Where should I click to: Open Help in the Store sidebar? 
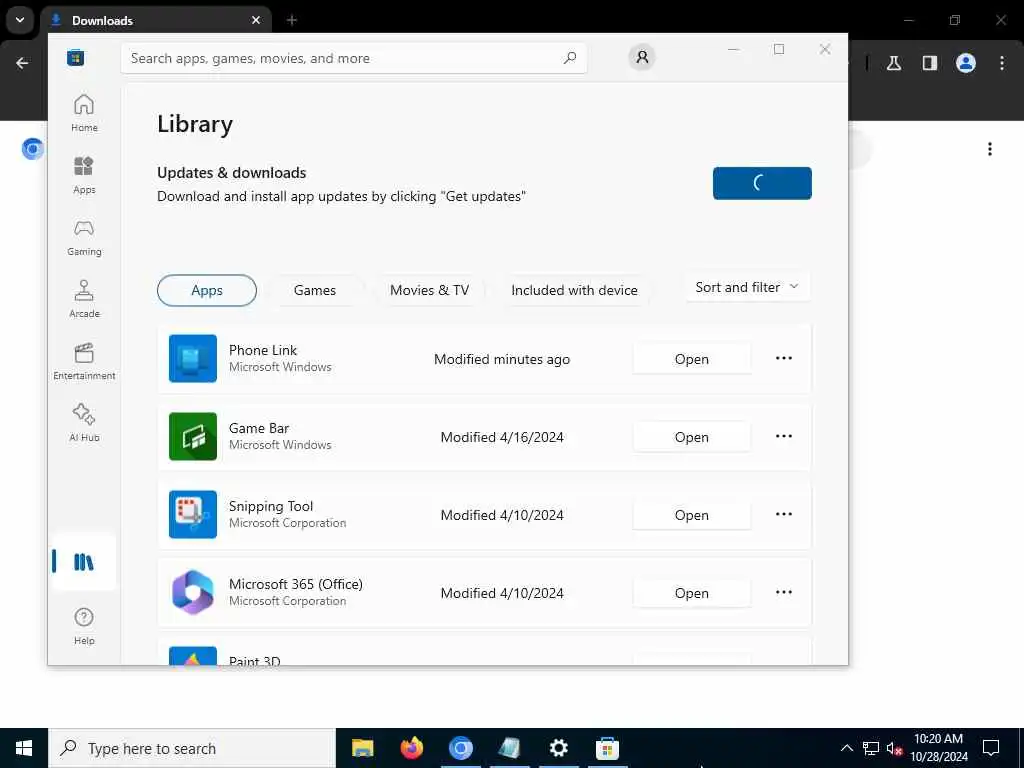point(84,626)
